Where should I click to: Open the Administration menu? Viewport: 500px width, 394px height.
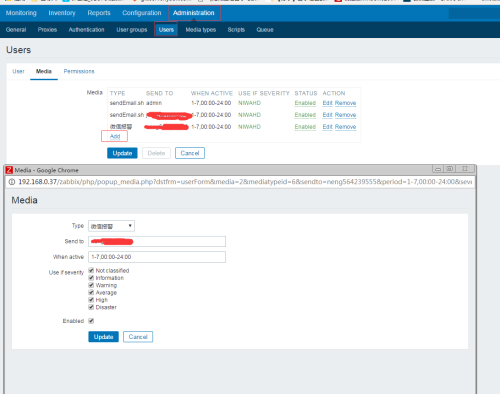(194, 13)
